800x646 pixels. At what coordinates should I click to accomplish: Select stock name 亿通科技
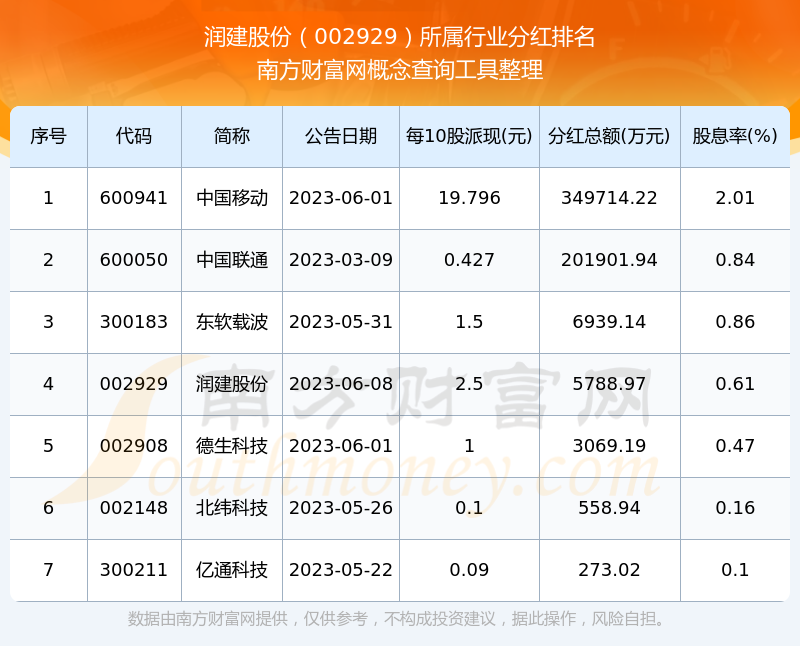[x=232, y=570]
